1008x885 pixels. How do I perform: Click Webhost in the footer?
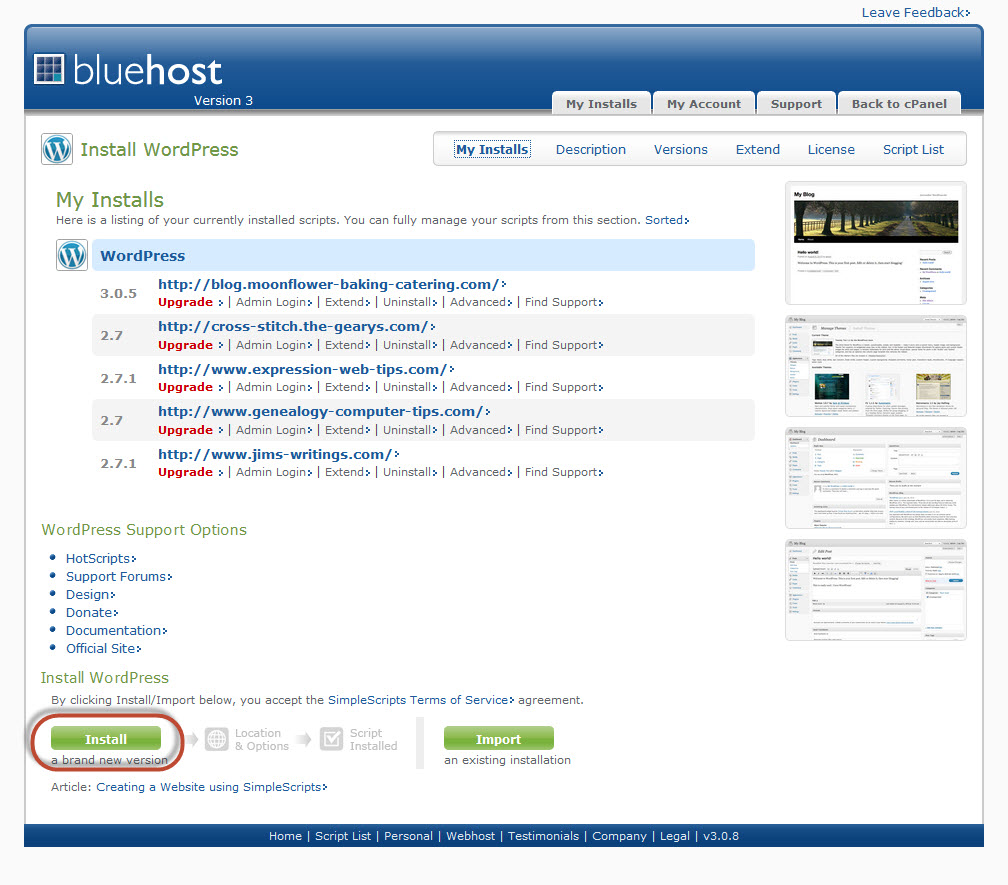click(x=471, y=836)
